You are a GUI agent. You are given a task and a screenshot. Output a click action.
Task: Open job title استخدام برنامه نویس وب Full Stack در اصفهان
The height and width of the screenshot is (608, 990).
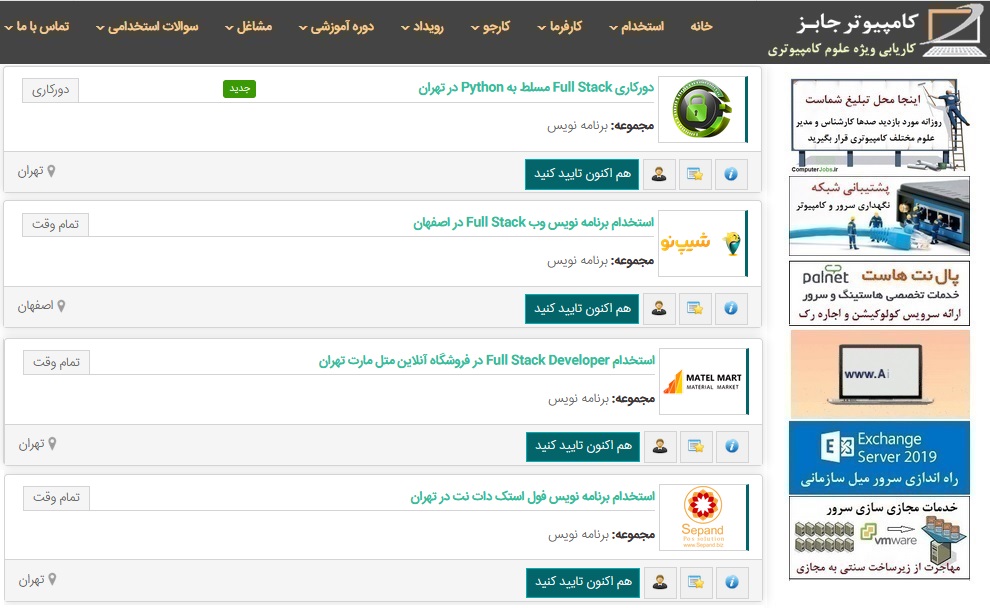click(534, 222)
